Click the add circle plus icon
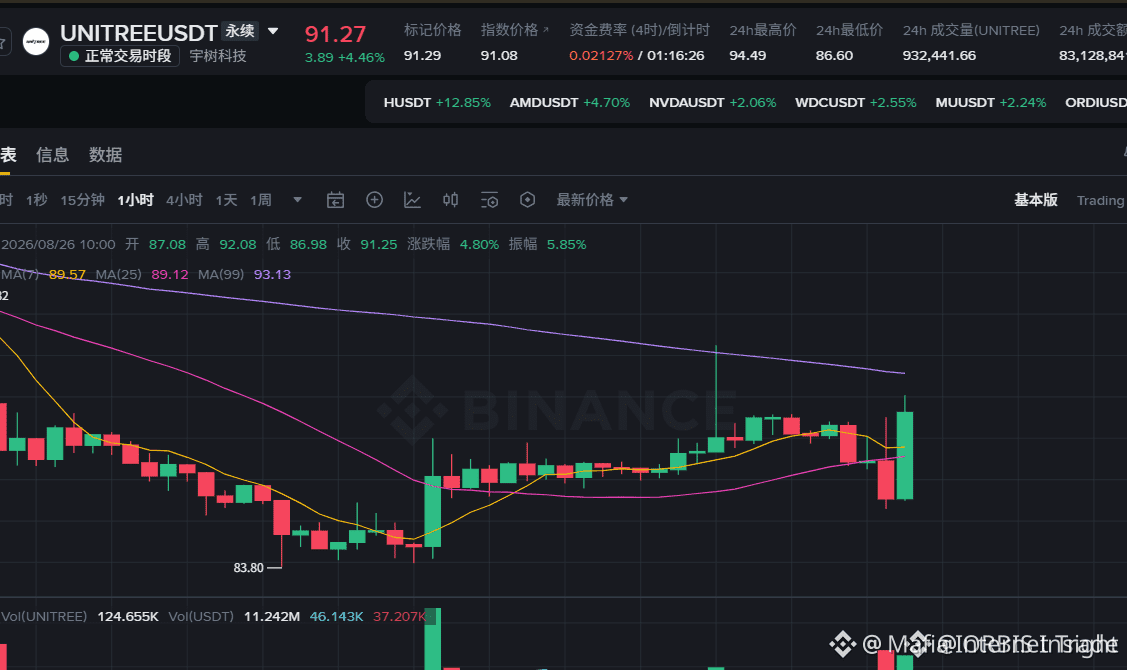The image size is (1127, 670). coord(374,200)
